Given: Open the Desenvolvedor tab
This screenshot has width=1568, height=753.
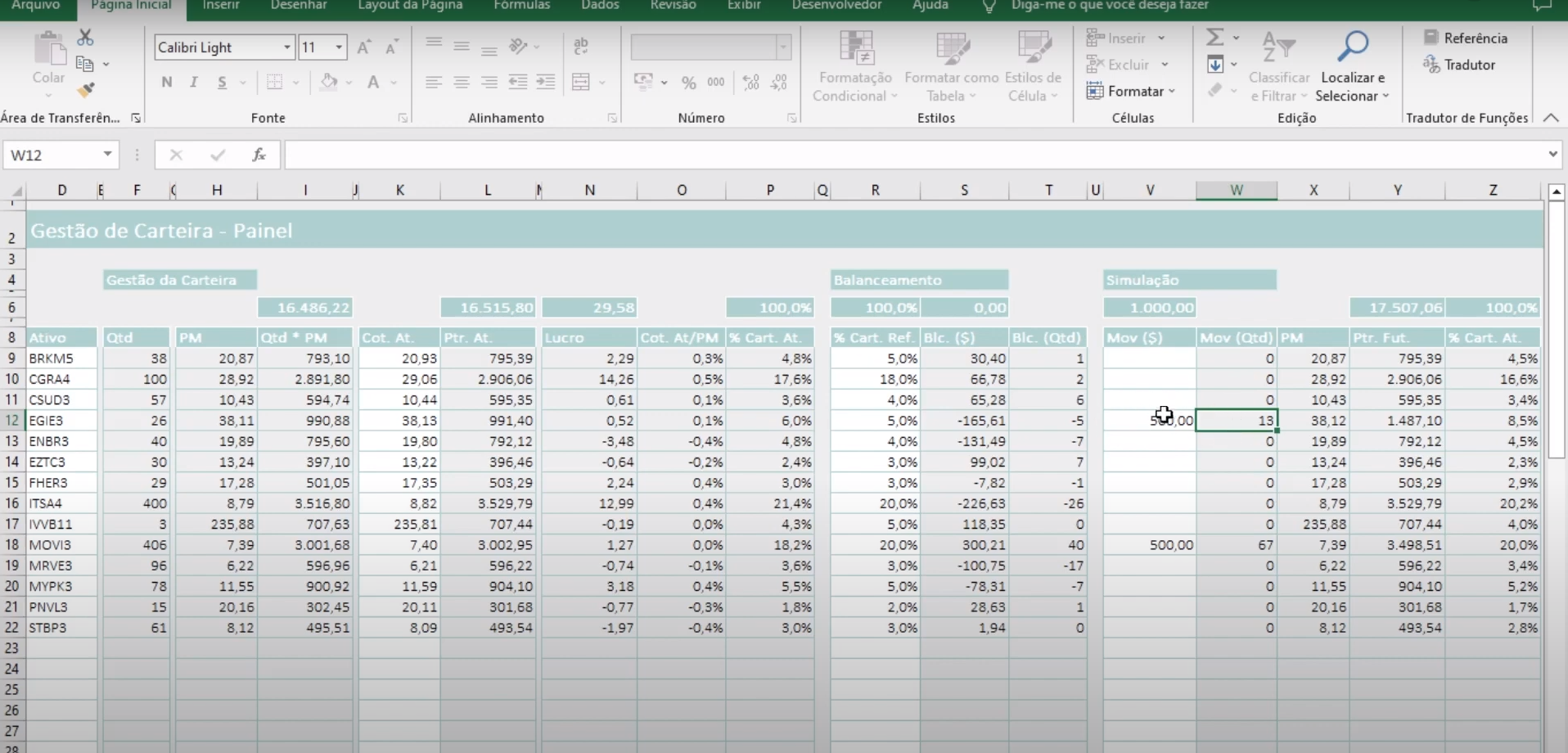Looking at the screenshot, I should (x=836, y=5).
